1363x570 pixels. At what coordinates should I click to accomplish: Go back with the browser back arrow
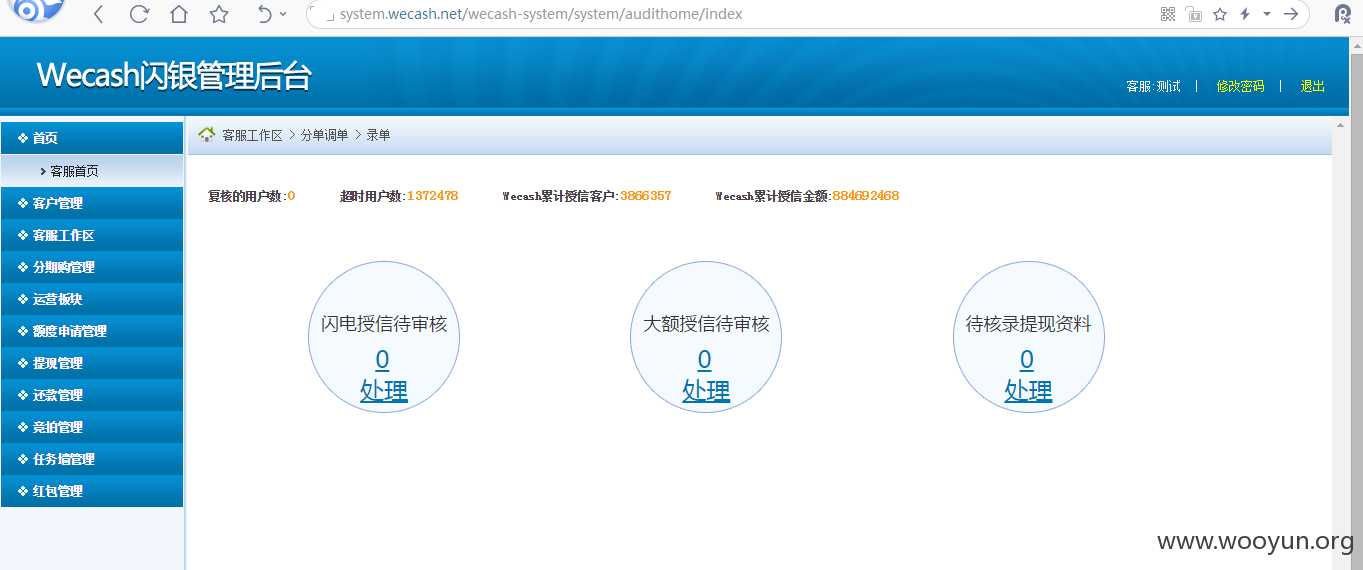click(x=98, y=14)
